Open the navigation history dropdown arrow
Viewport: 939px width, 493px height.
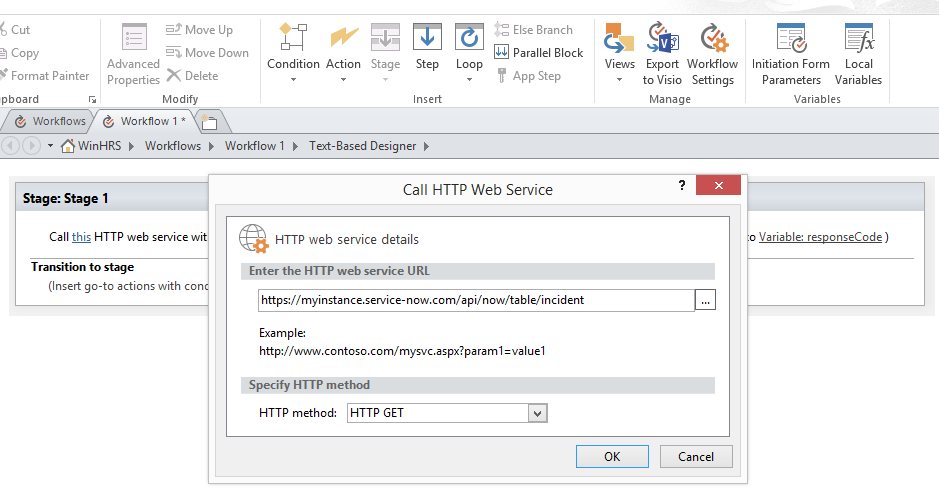(50, 146)
